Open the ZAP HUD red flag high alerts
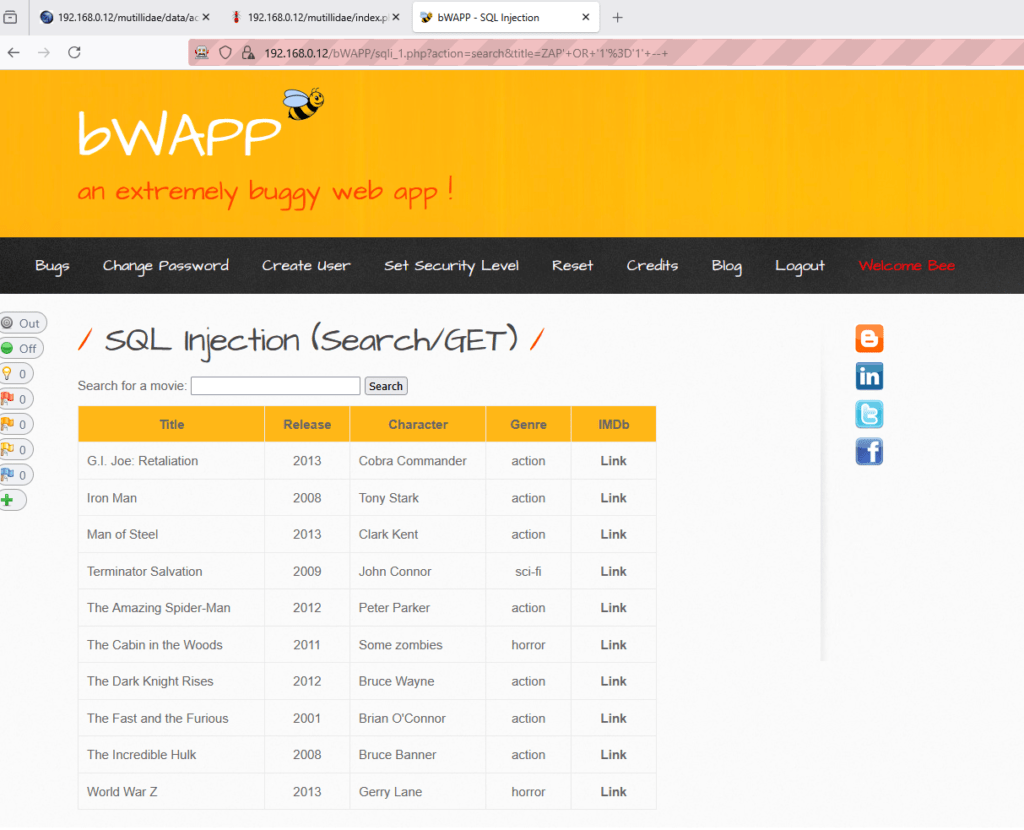Viewport: 1024px width, 830px height. [15, 399]
